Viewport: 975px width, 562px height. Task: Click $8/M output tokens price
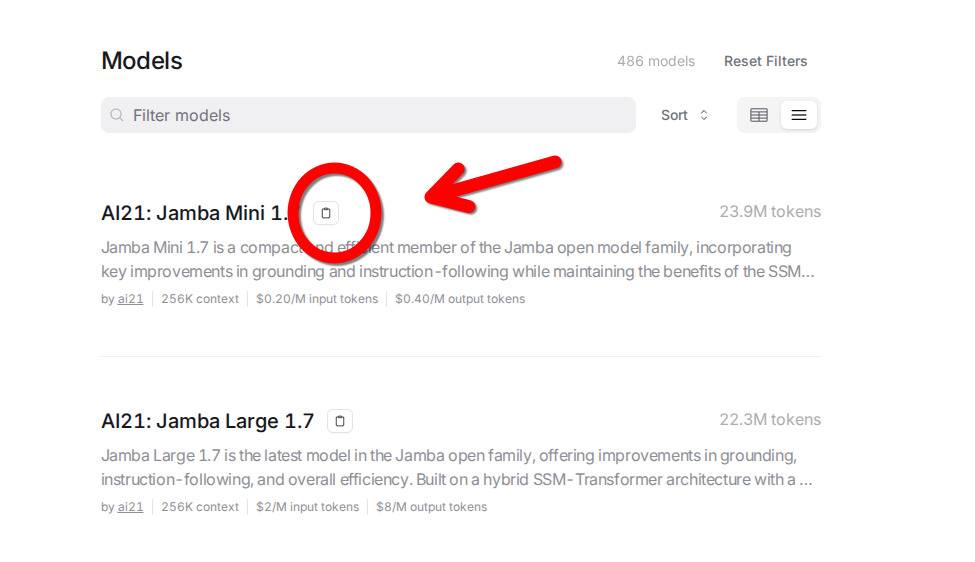point(432,507)
